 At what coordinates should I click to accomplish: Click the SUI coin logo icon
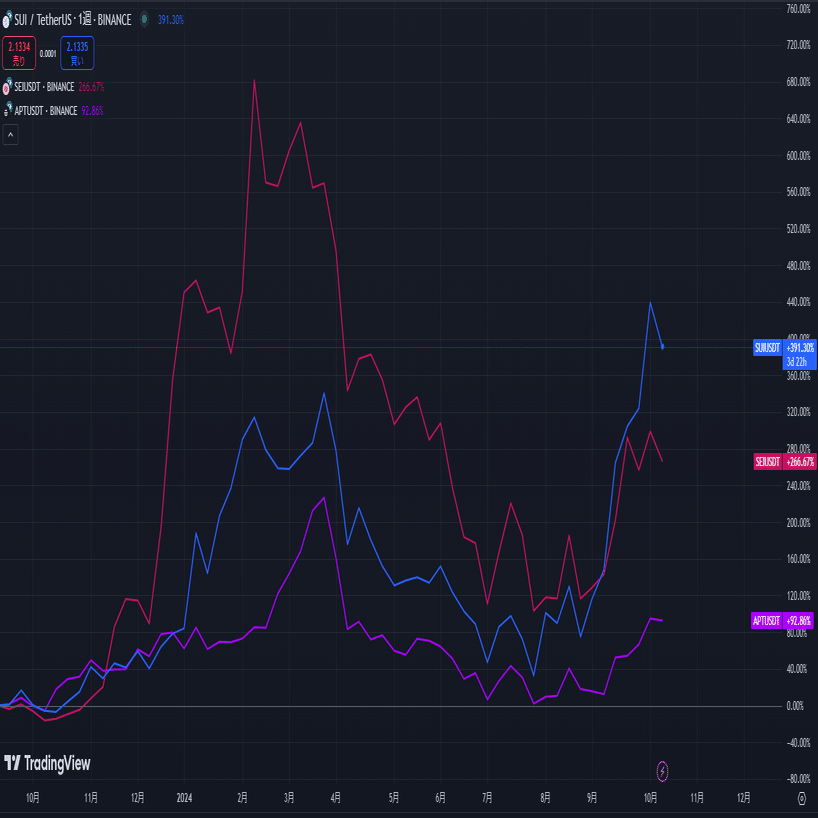pyautogui.click(x=7, y=20)
